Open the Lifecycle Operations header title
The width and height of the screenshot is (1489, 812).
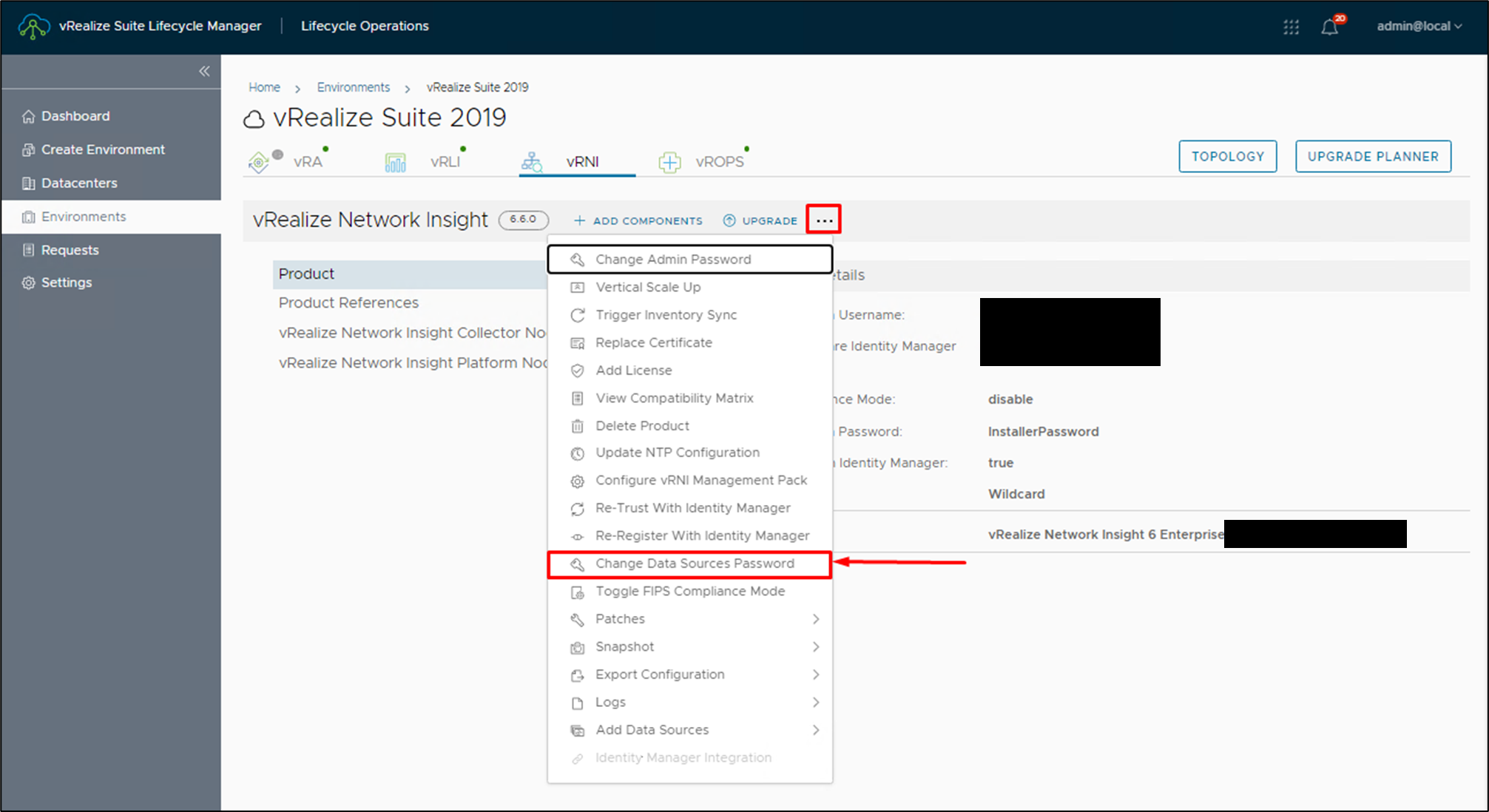point(365,27)
